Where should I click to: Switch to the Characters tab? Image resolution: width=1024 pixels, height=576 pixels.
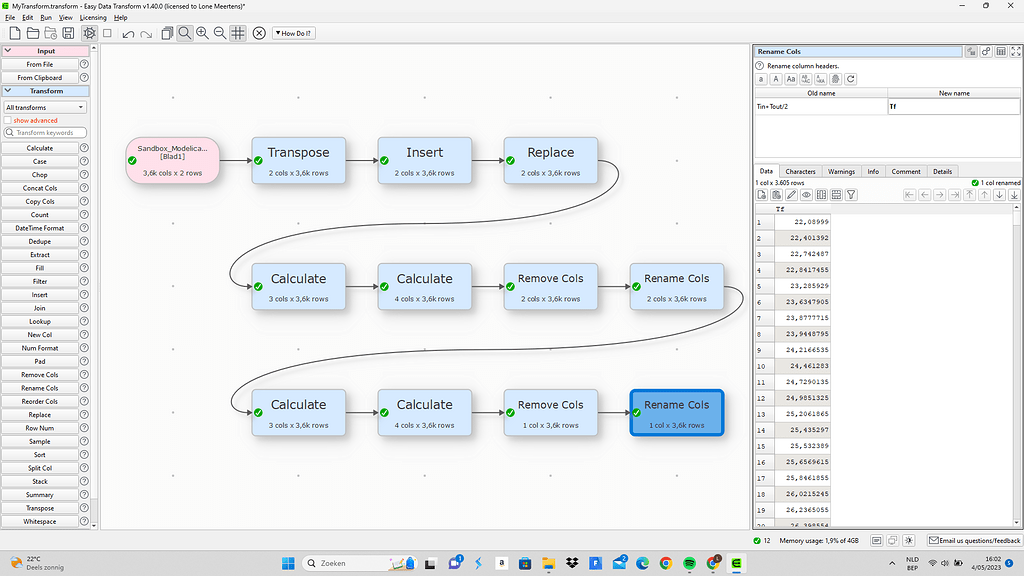(800, 171)
